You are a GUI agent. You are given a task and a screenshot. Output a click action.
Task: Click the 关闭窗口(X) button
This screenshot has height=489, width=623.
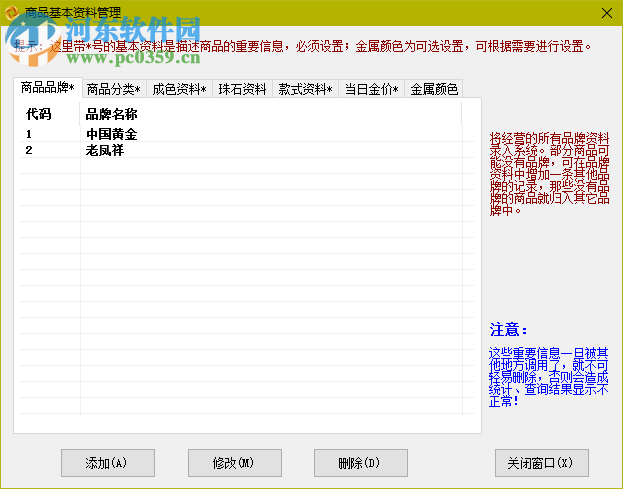click(542, 463)
